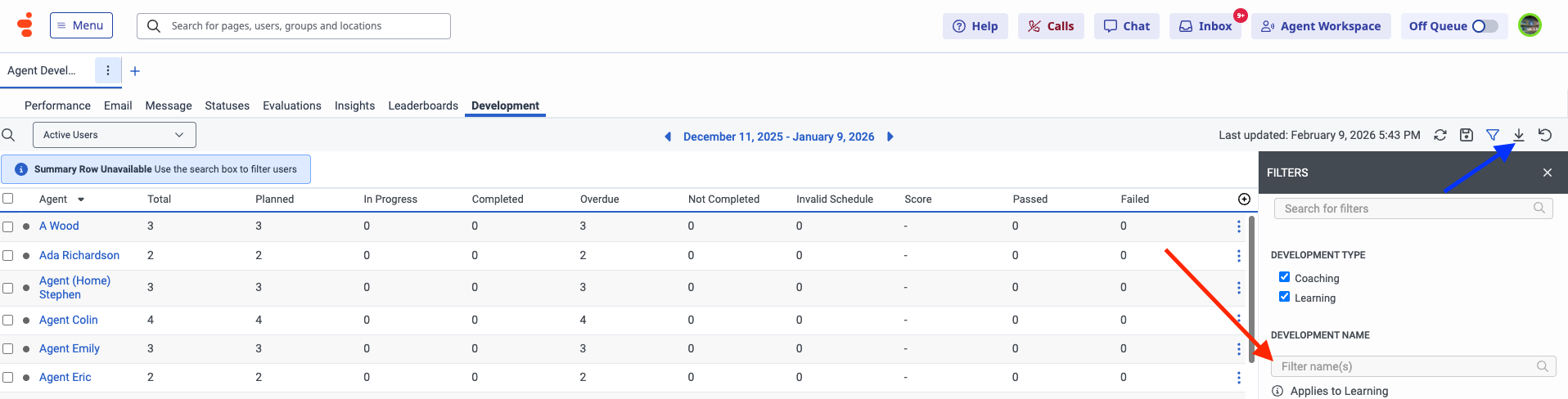Viewport: 1568px width, 399px height.
Task: Click the export download icon
Action: tap(1519, 135)
